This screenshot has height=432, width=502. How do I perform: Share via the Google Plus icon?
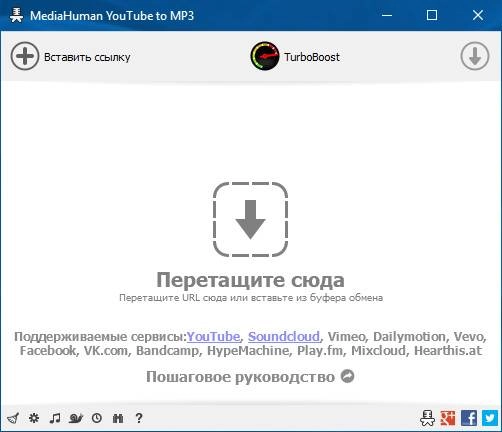(448, 418)
